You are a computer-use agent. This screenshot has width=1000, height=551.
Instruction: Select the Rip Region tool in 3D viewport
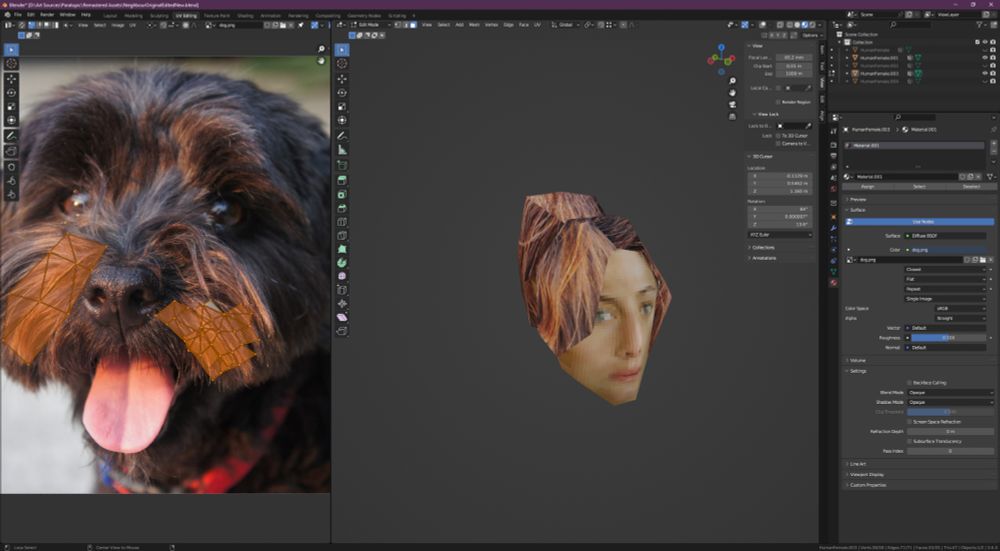[342, 331]
